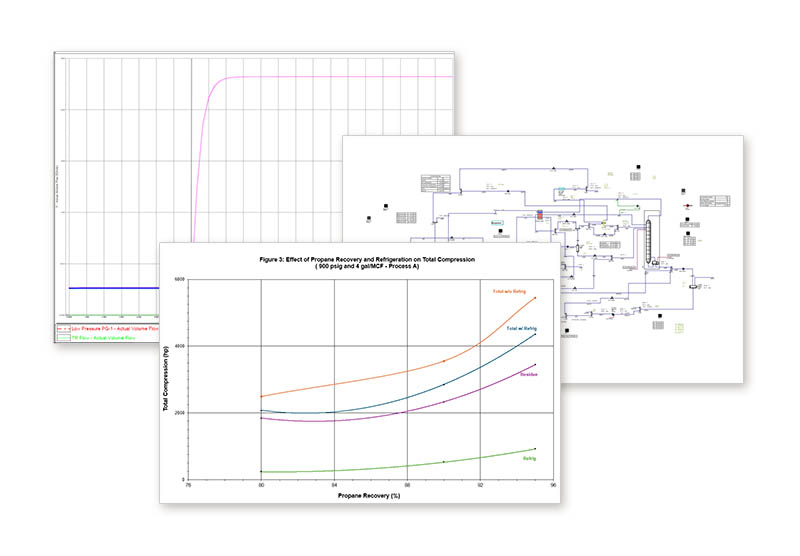800x556 pixels.
Task: Click the purple Residue curve label
Action: [528, 373]
